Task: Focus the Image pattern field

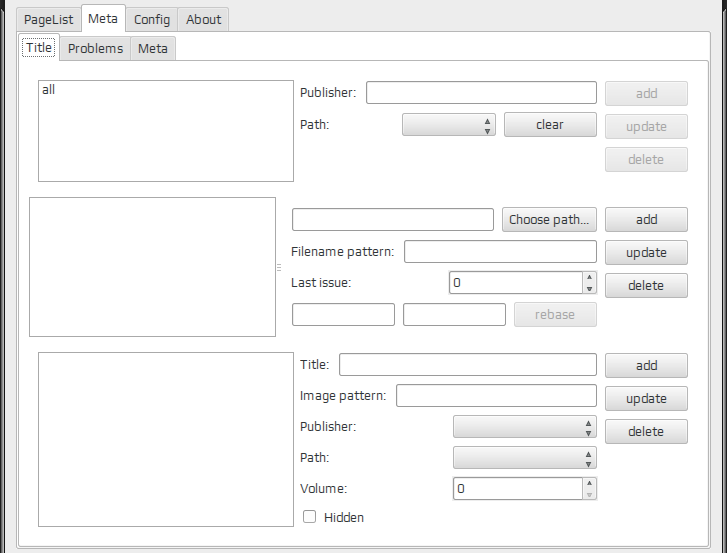Action: pos(496,395)
